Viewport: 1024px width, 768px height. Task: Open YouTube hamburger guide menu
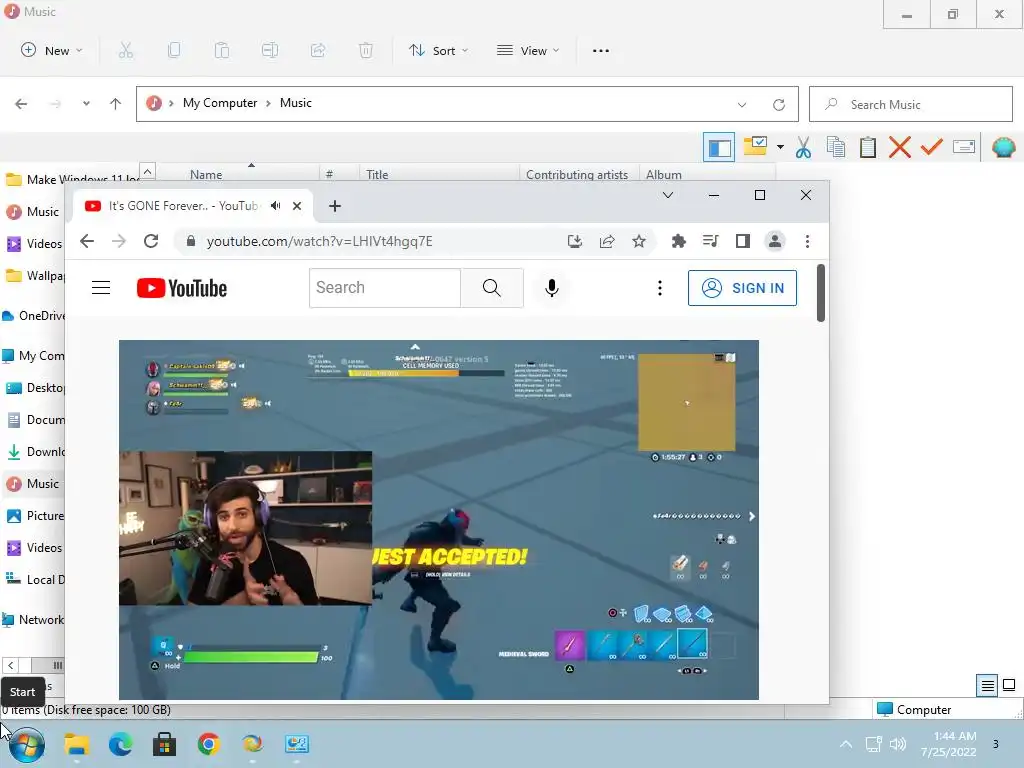tap(101, 288)
